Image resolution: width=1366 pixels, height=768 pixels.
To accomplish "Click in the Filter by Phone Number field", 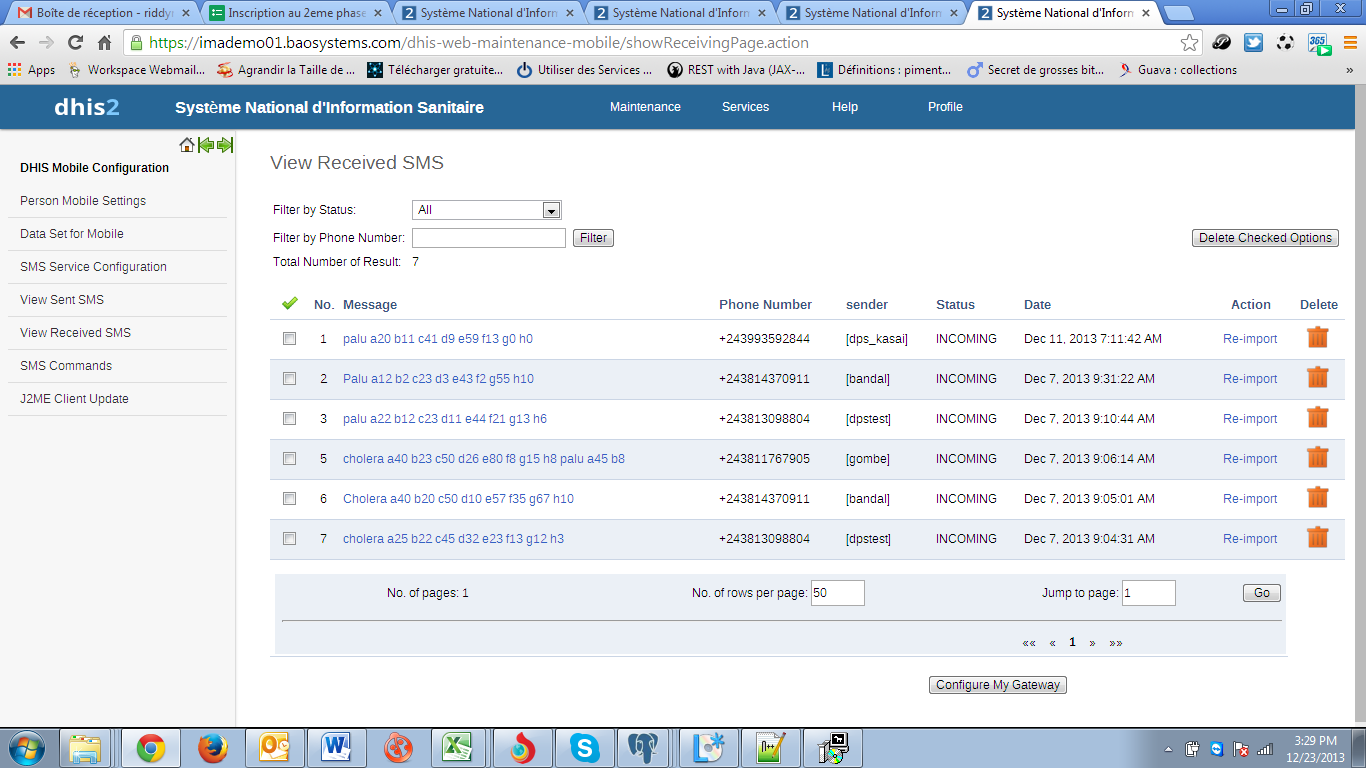I will [x=489, y=238].
